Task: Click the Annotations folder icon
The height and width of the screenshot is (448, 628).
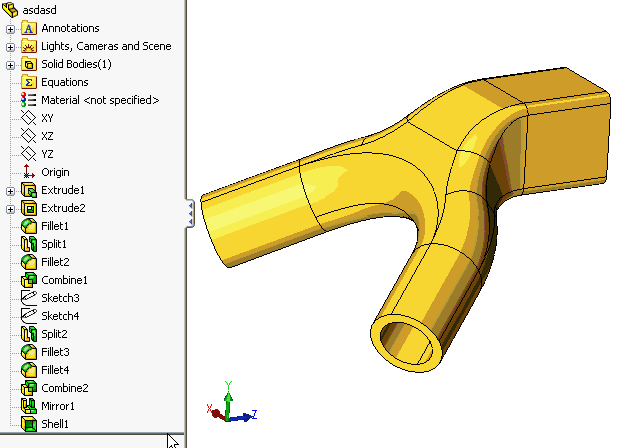Action: pyautogui.click(x=29, y=28)
